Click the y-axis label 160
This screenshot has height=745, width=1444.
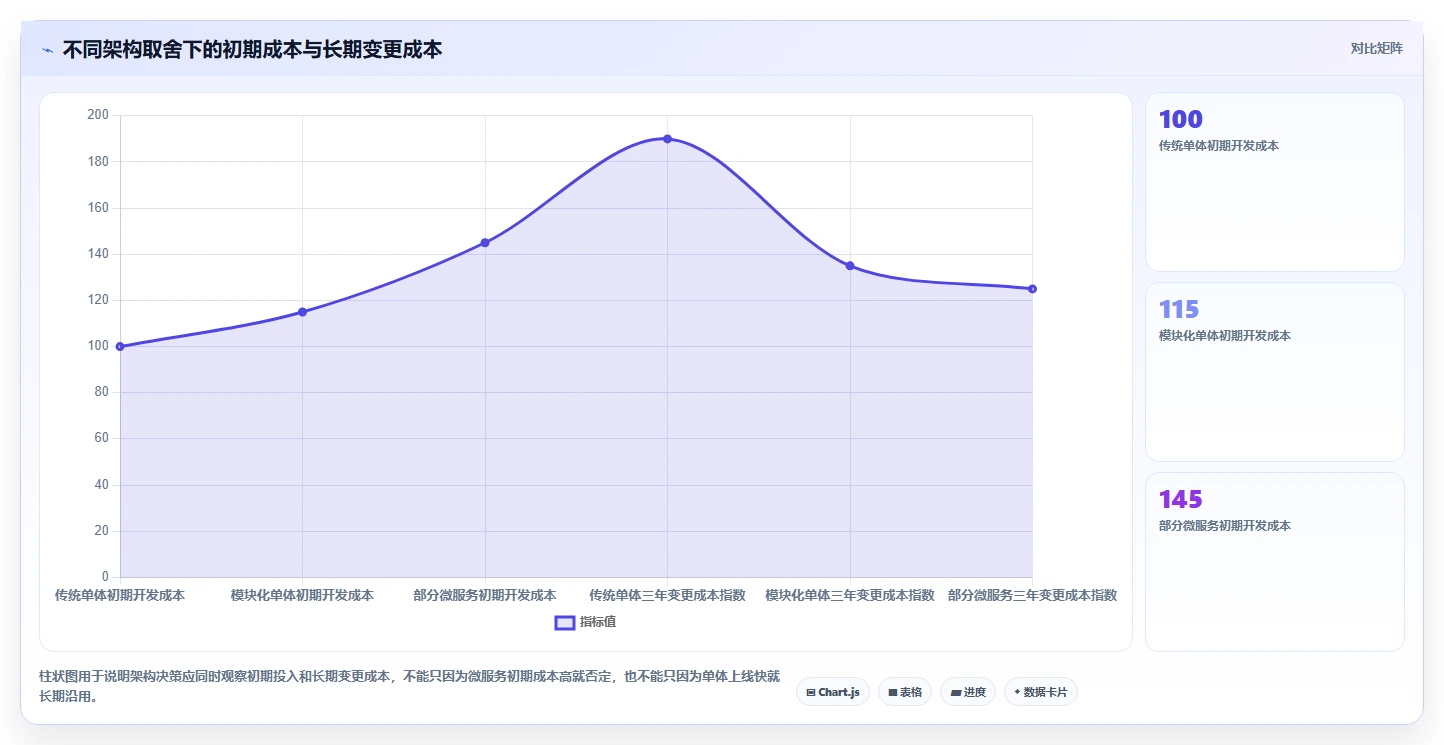click(98, 208)
